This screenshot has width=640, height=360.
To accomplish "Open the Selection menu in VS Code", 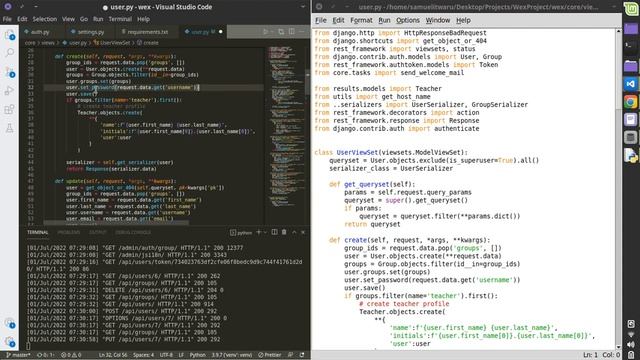I will point(44,19).
